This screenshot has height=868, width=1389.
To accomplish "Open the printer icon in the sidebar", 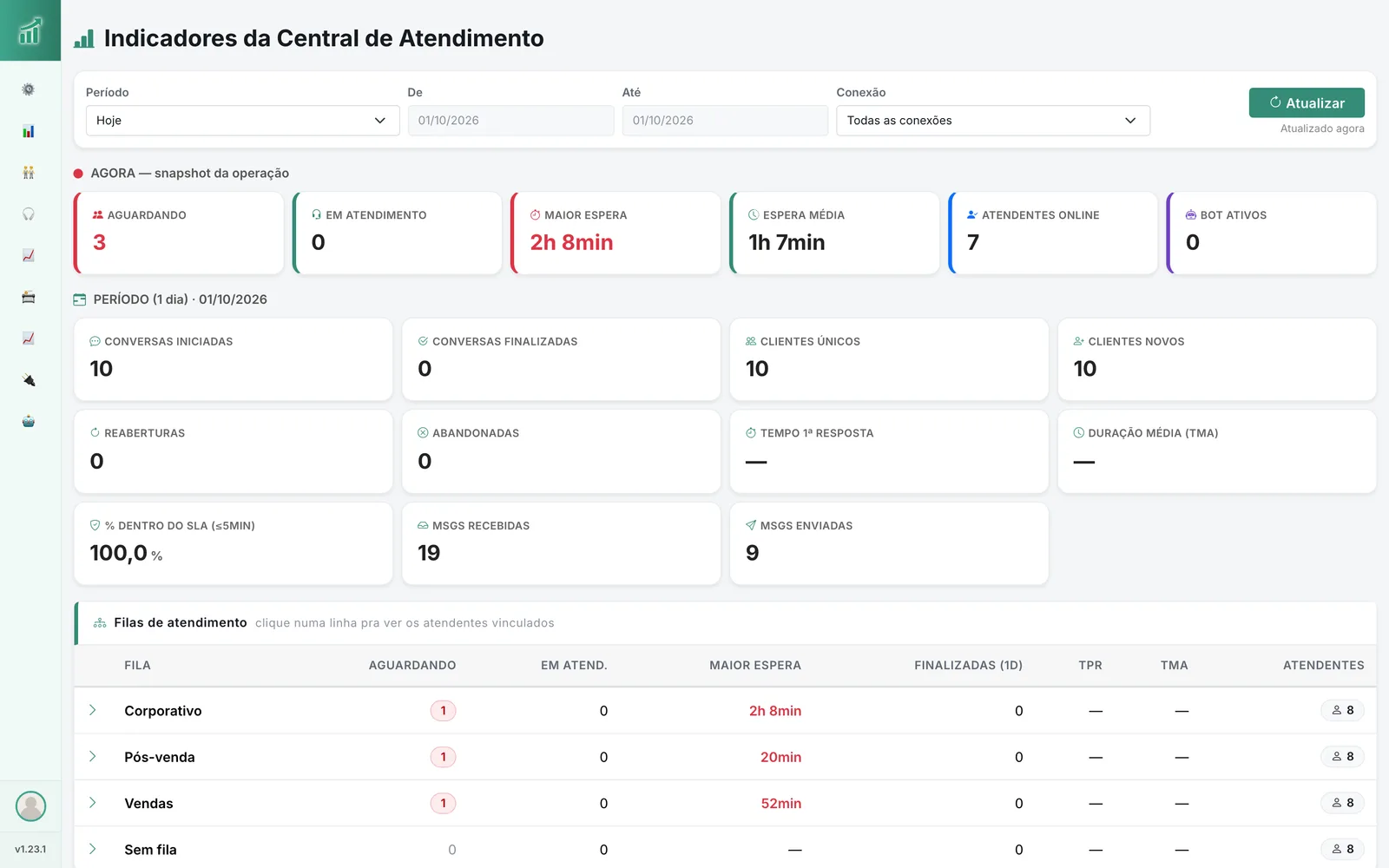I will tap(29, 297).
